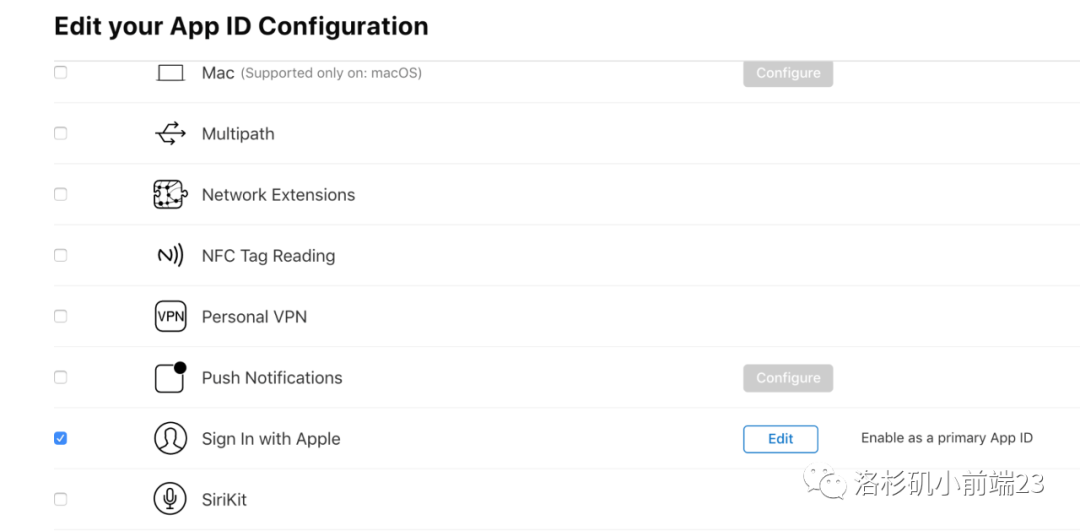1080x531 pixels.
Task: Check the Push Notifications checkbox
Action: [60, 377]
